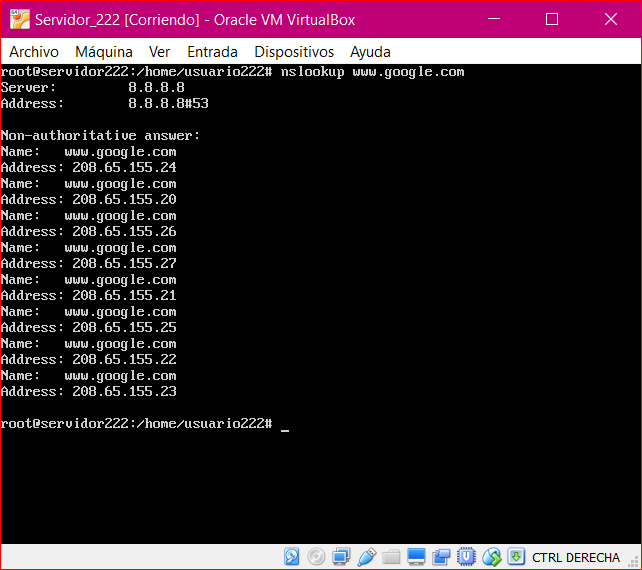This screenshot has height=570, width=642.
Task: Click the address 8.8.8.8#53 line
Action: (105, 103)
